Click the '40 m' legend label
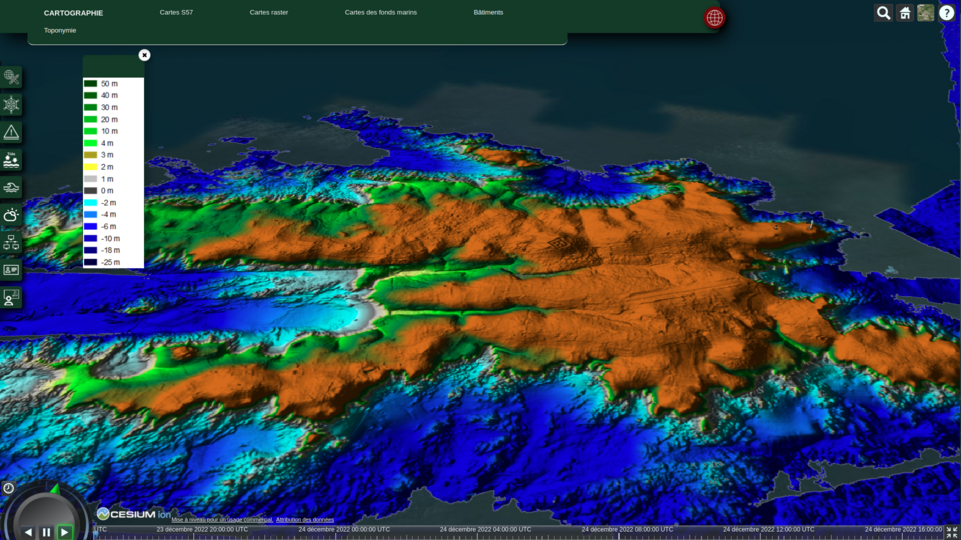The height and width of the screenshot is (540, 961). [x=109, y=96]
